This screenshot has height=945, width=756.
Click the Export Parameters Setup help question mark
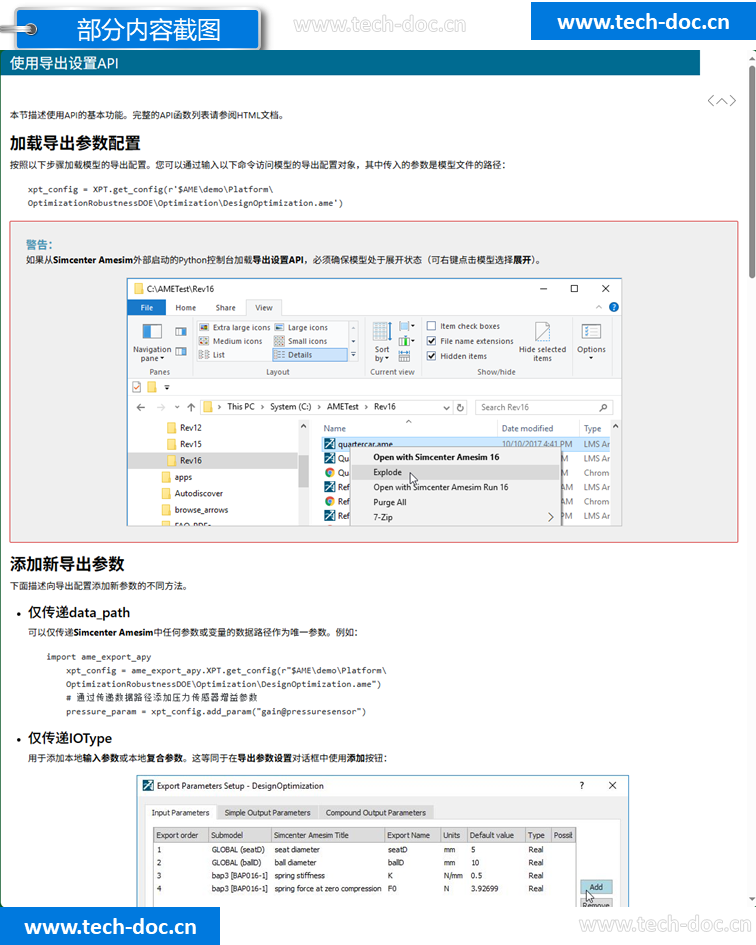582,785
